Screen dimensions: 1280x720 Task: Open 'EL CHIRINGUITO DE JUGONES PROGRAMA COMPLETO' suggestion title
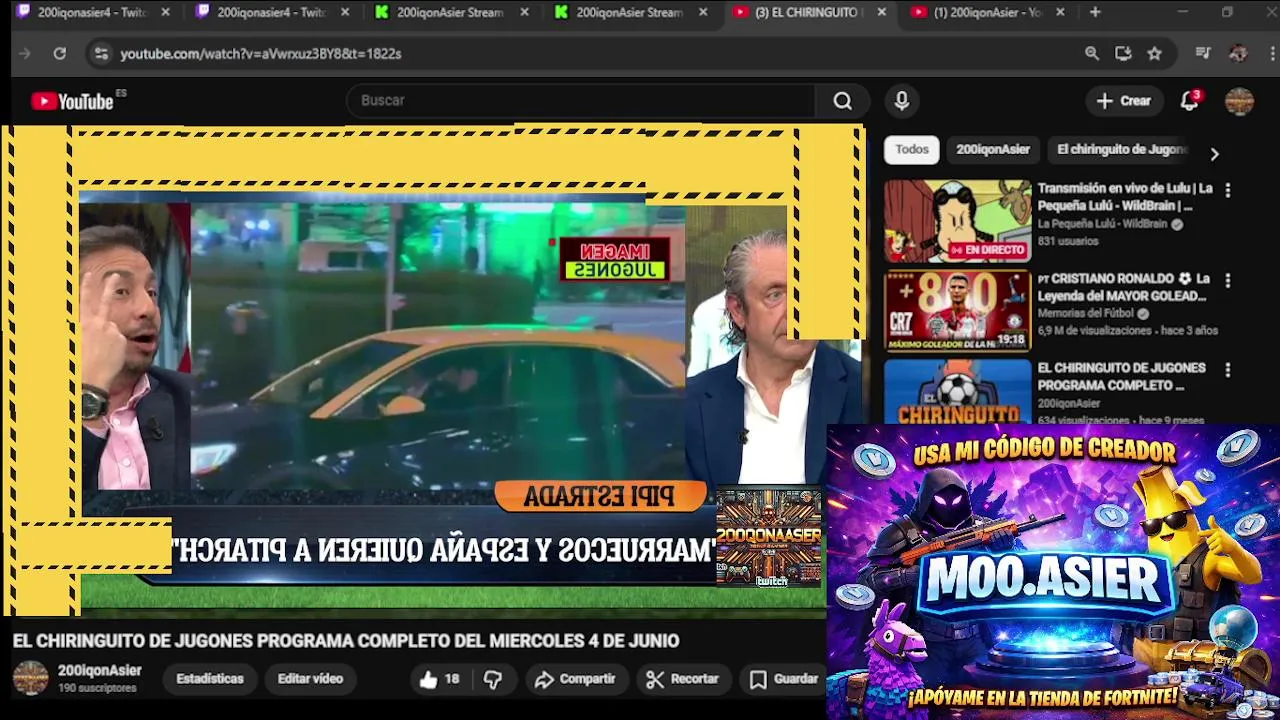point(1121,377)
